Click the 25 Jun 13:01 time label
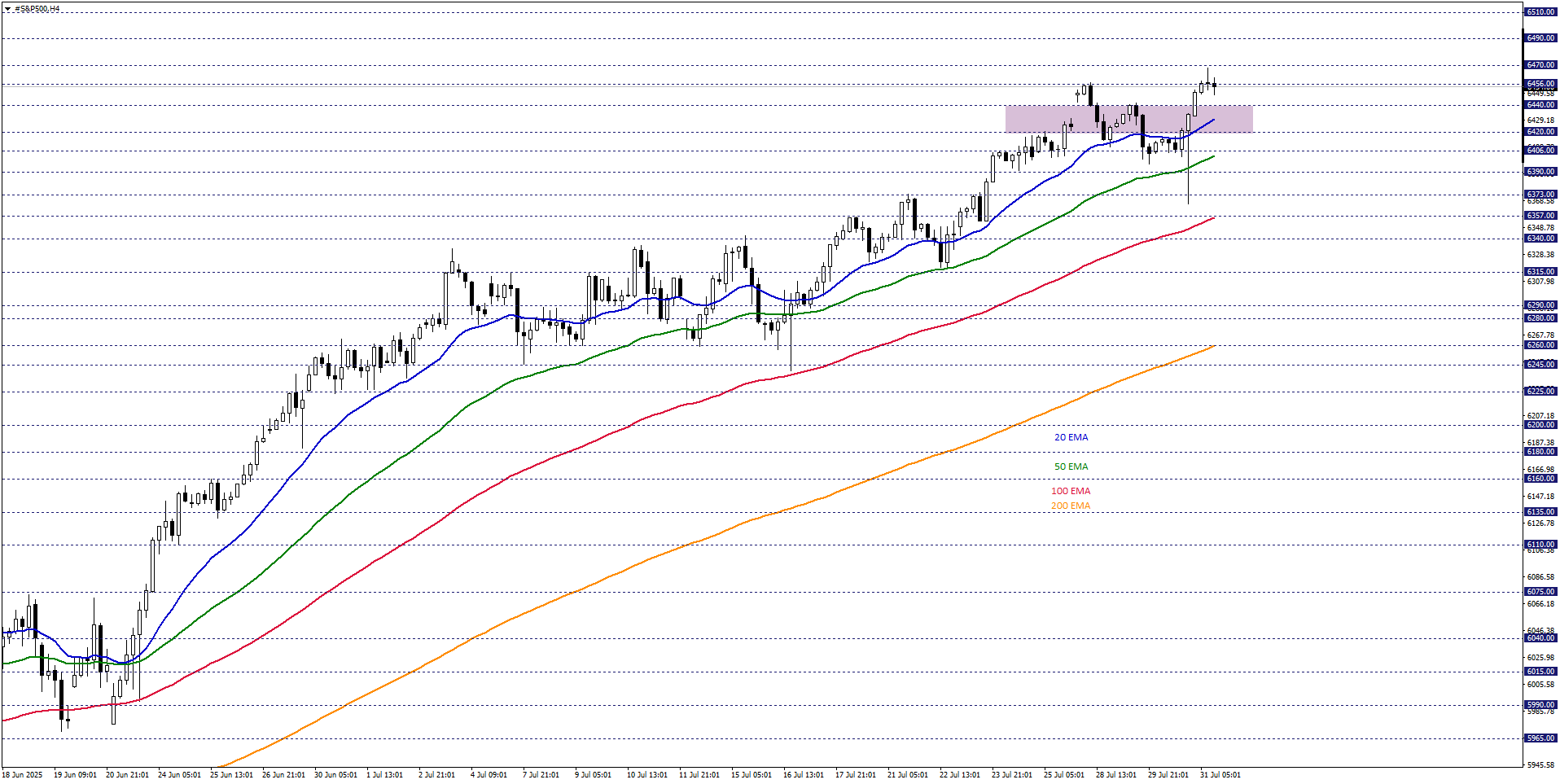This screenshot has height=784, width=1560. (231, 775)
